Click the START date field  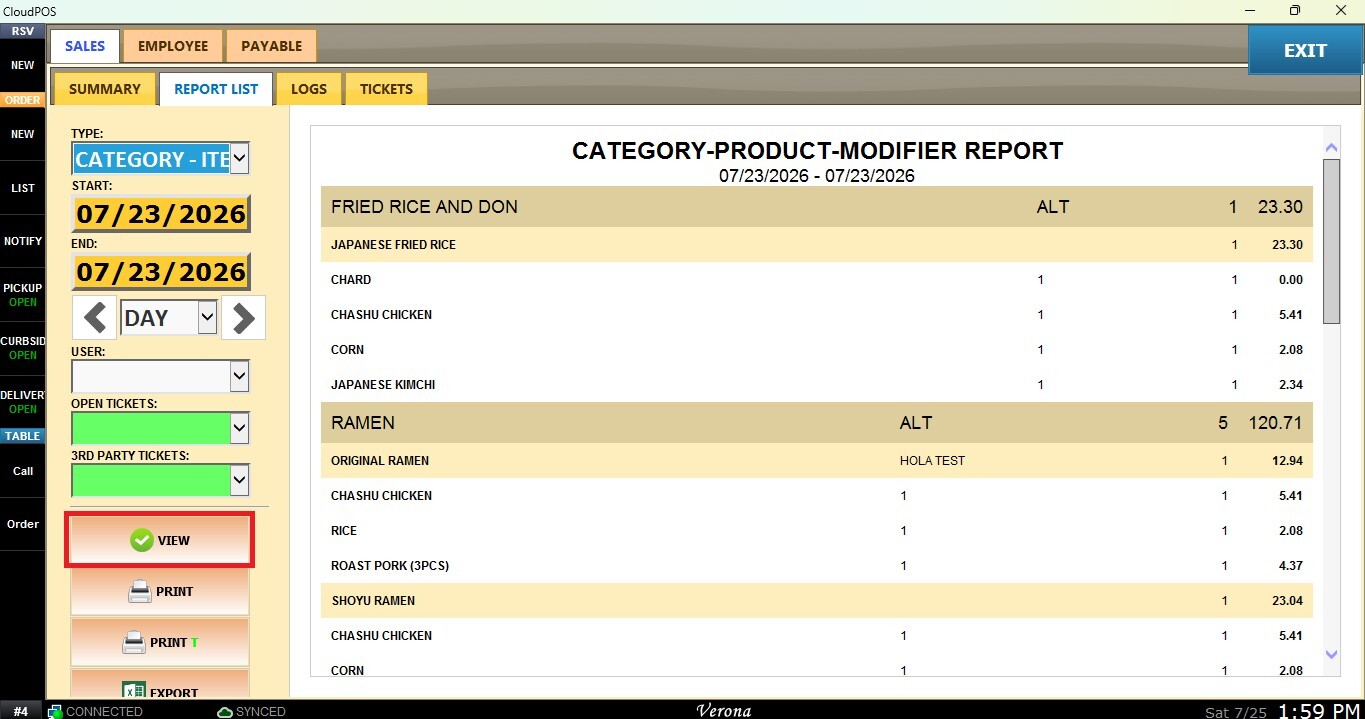click(161, 214)
